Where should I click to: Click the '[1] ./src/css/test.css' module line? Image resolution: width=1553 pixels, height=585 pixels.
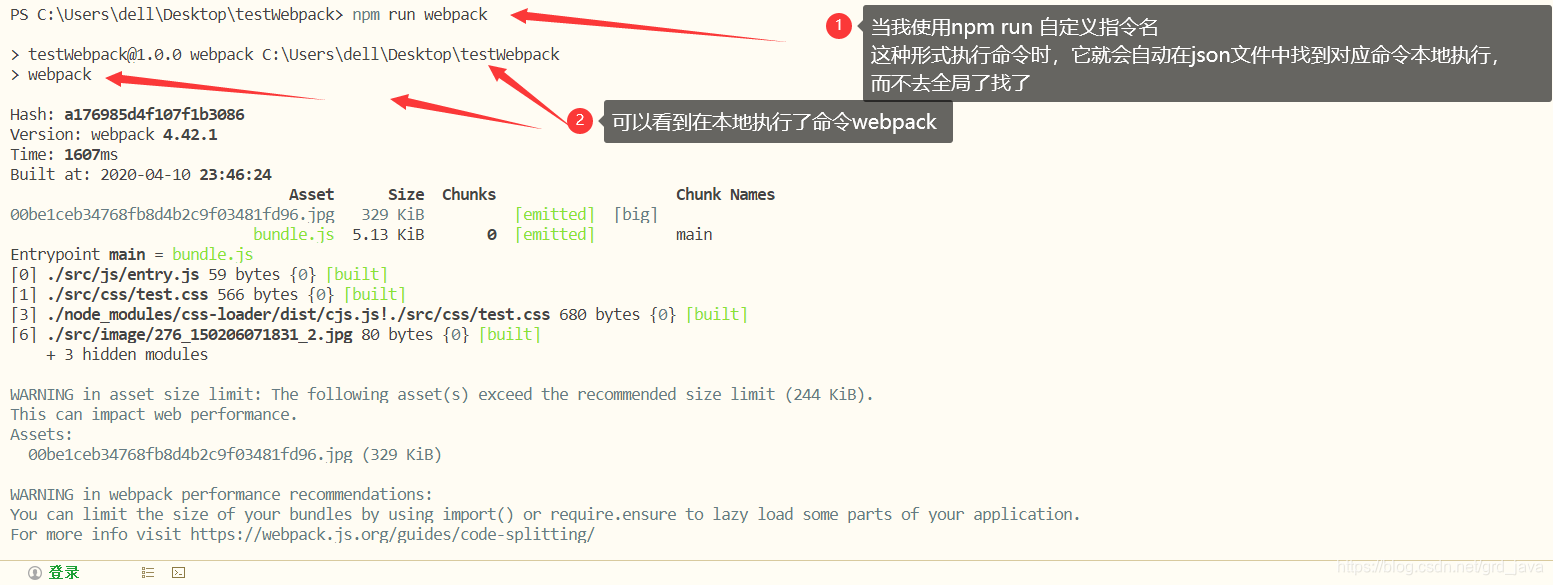tap(208, 294)
